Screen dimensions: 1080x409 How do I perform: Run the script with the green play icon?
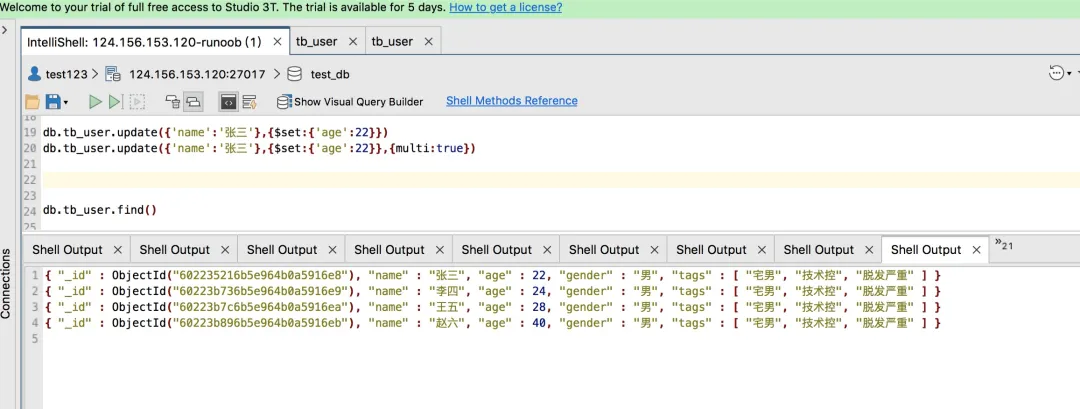(x=95, y=101)
